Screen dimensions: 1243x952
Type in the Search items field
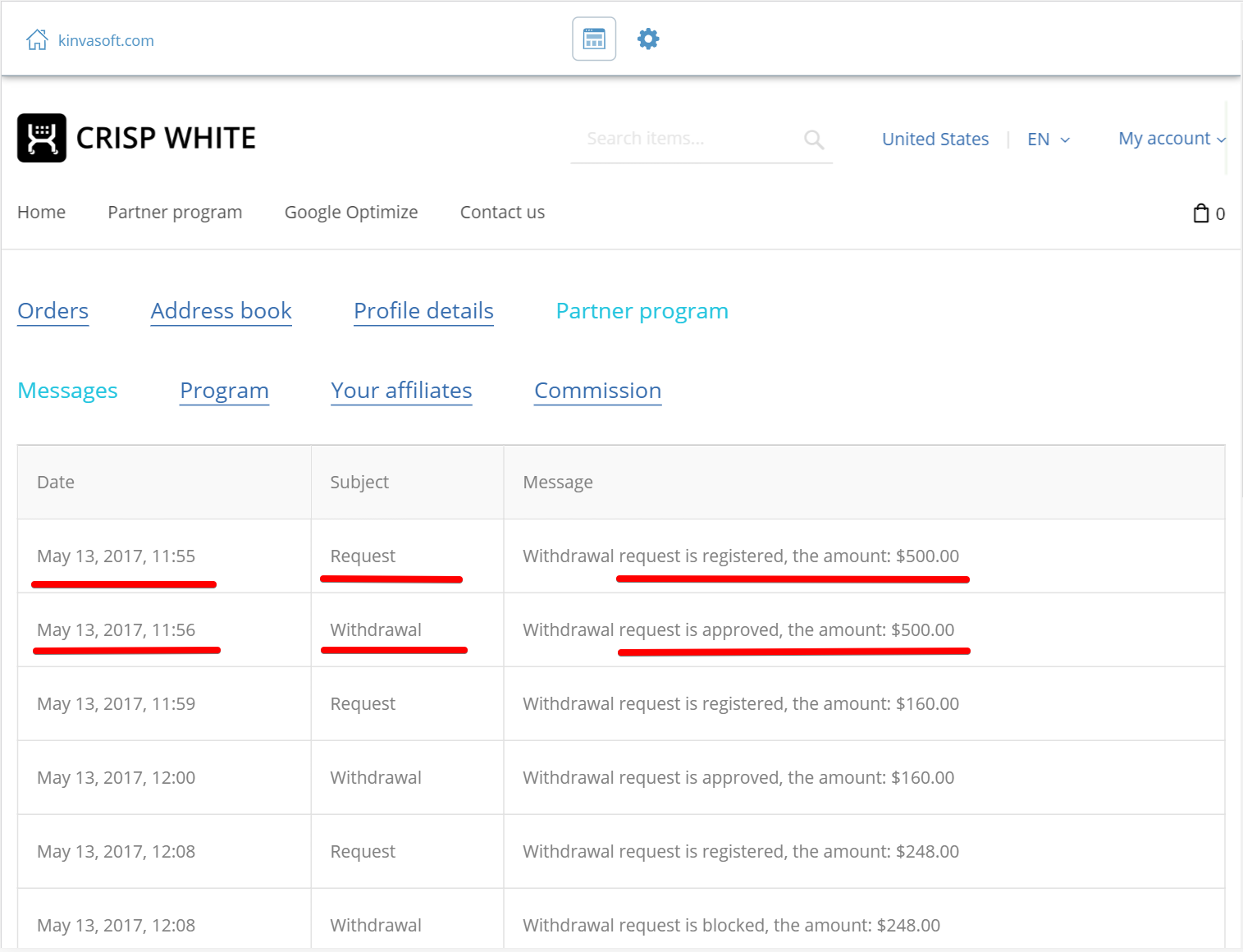click(x=685, y=139)
